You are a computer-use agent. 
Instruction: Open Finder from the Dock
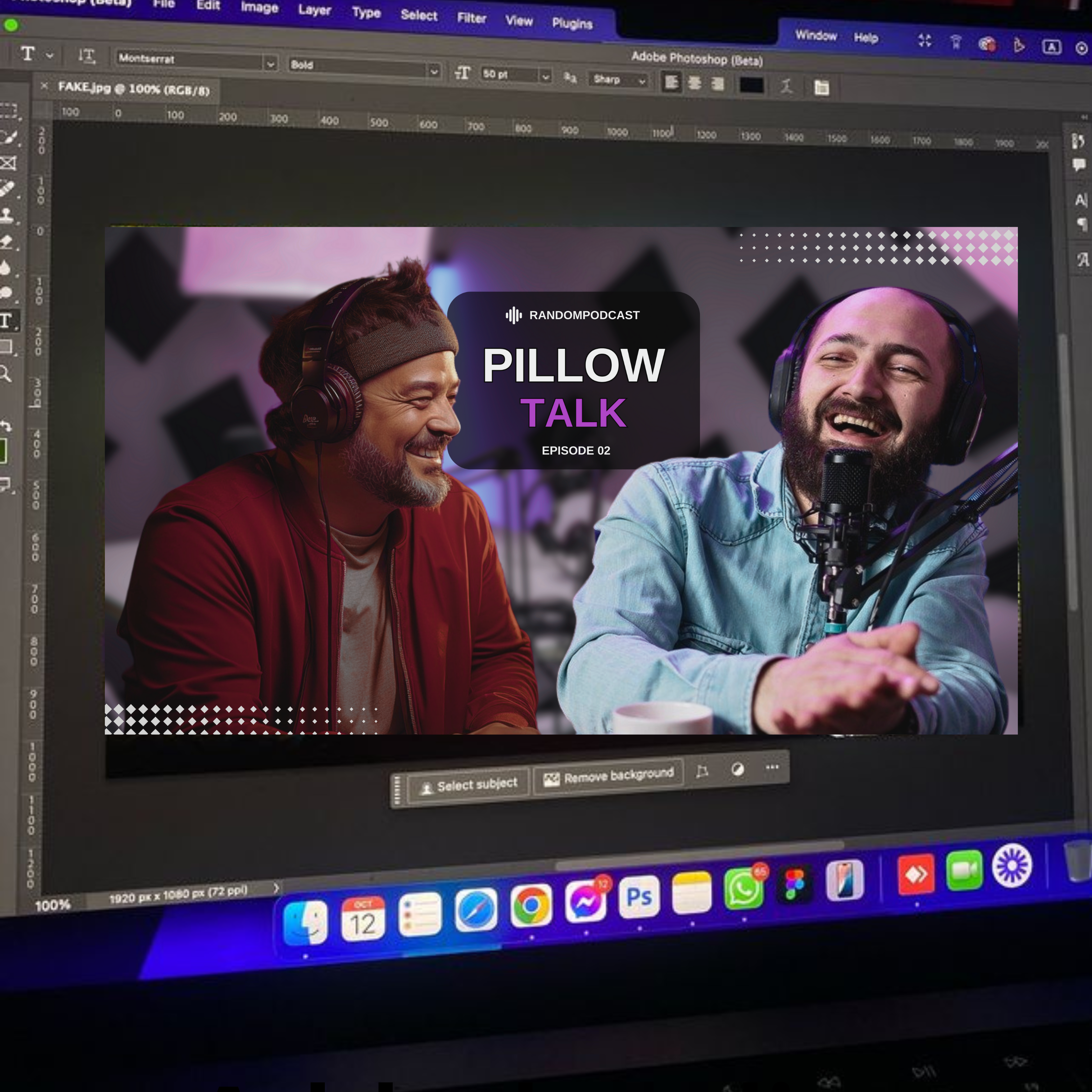305,923
